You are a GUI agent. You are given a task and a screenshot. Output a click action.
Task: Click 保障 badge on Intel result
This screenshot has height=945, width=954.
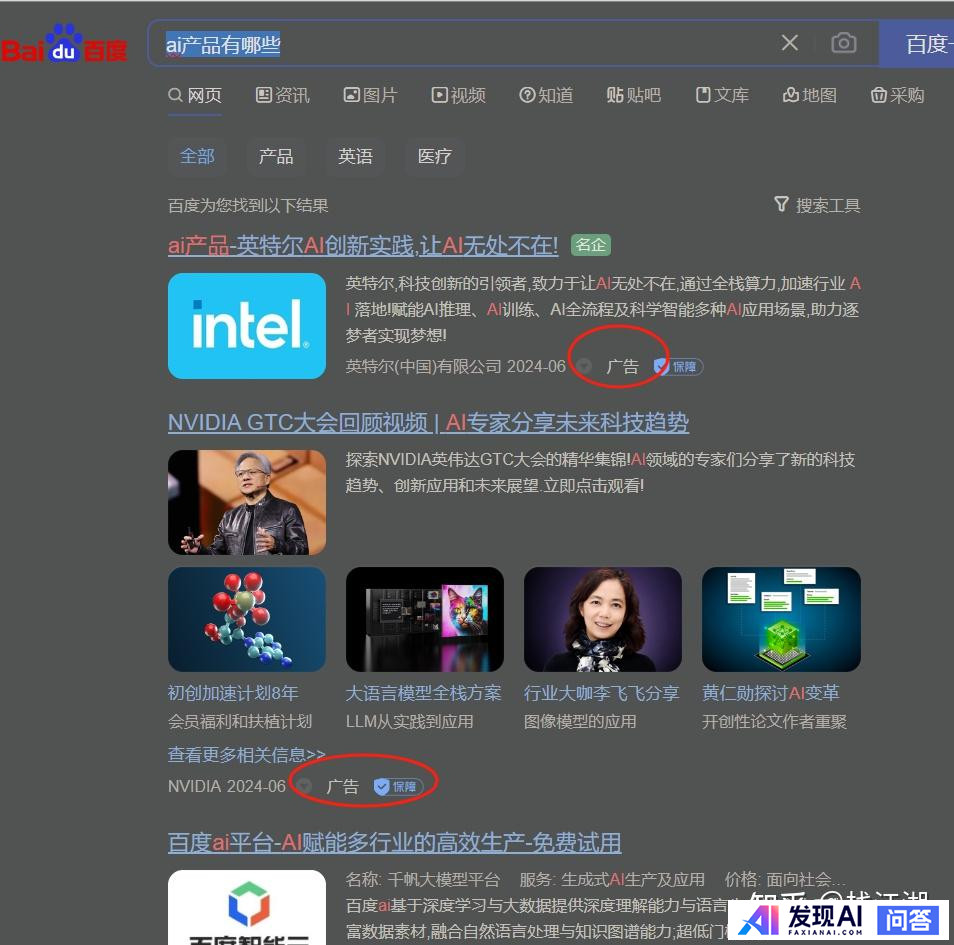[678, 366]
